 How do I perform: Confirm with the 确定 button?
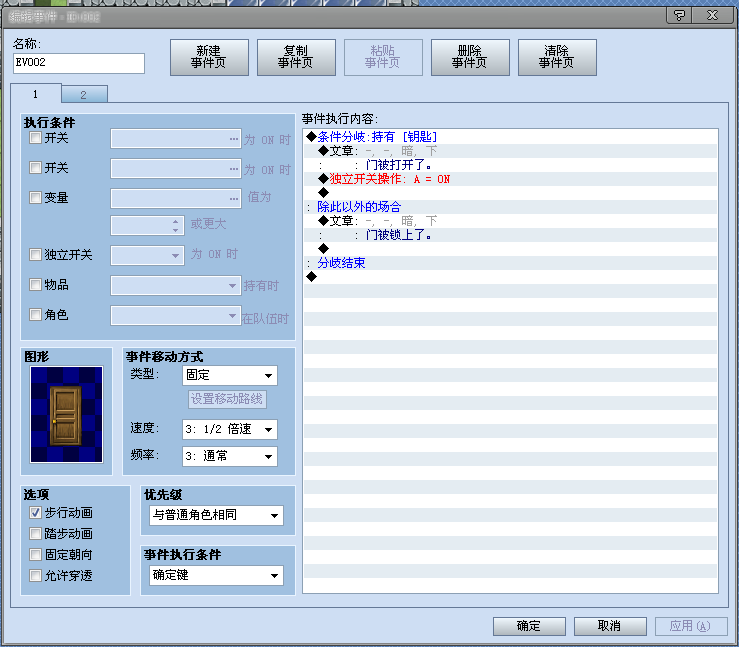click(529, 626)
